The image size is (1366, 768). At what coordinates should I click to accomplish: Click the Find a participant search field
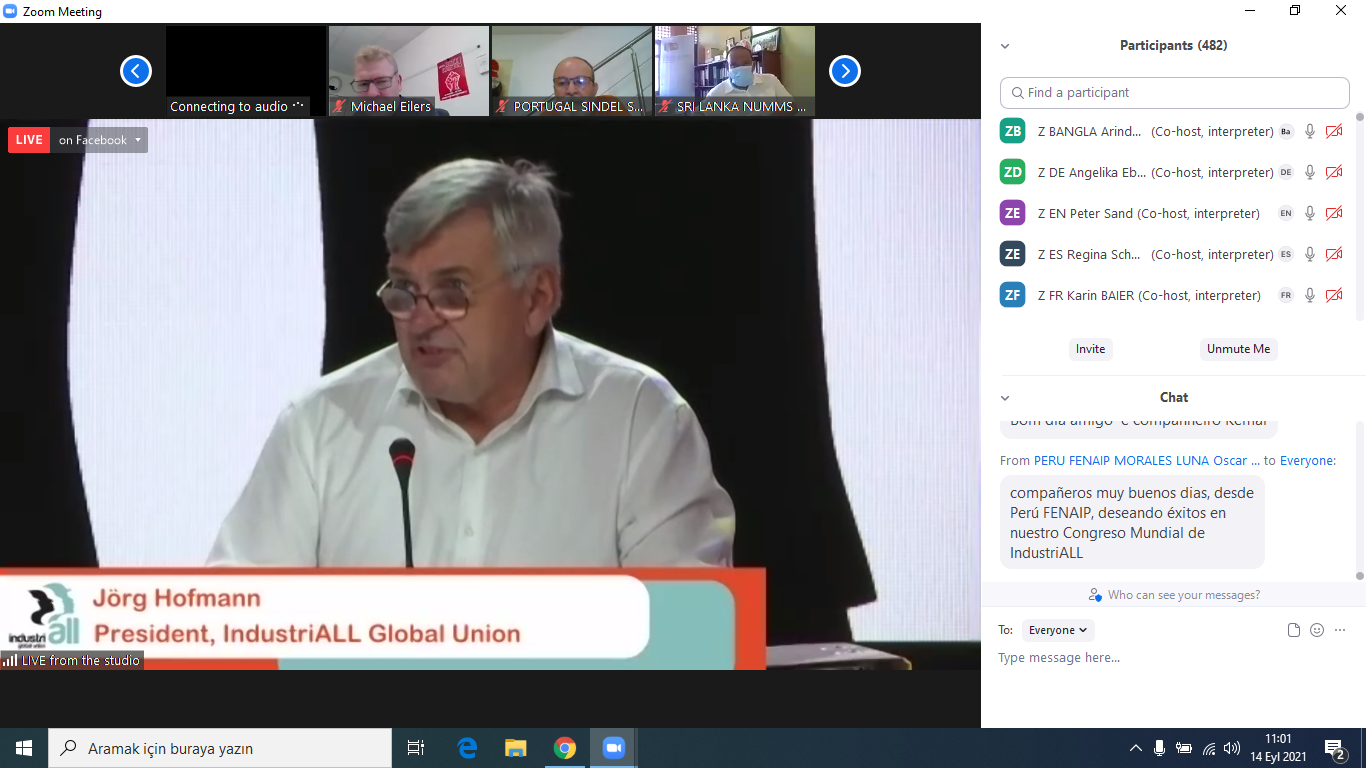[x=1175, y=93]
